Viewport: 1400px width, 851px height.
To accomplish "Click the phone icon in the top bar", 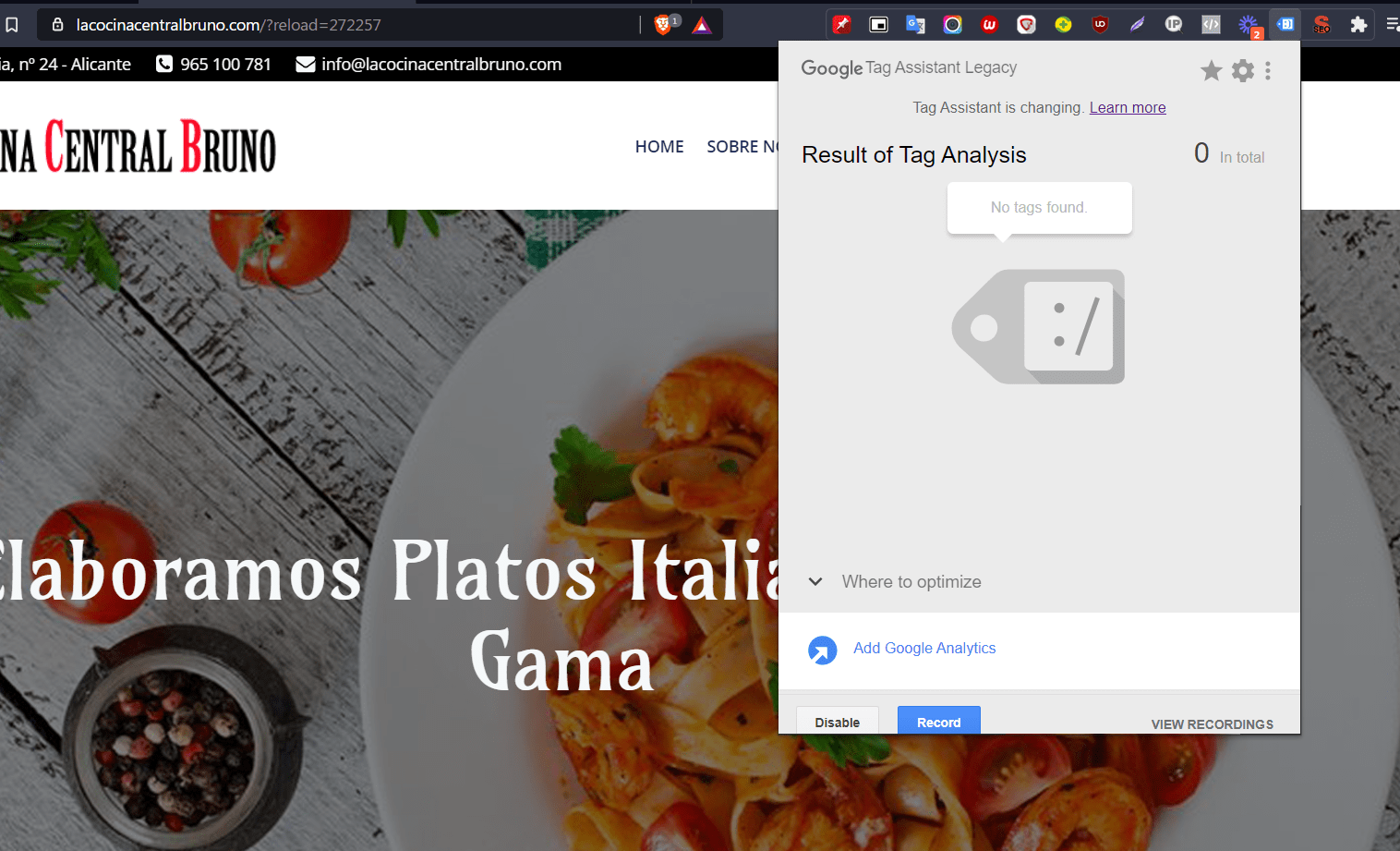I will click(x=164, y=64).
